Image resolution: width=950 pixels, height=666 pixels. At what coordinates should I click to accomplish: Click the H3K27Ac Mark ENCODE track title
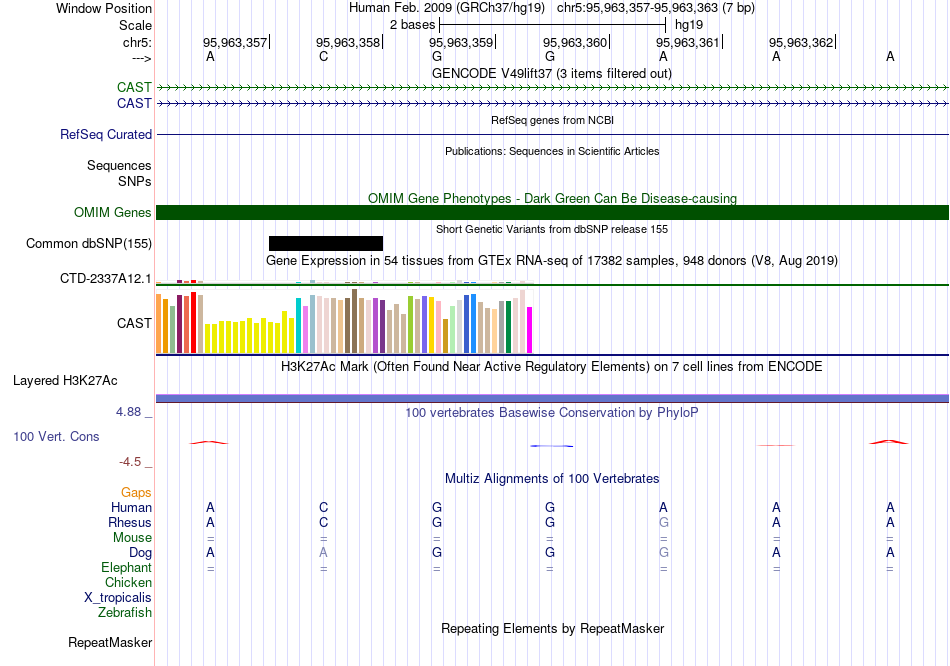tap(552, 367)
